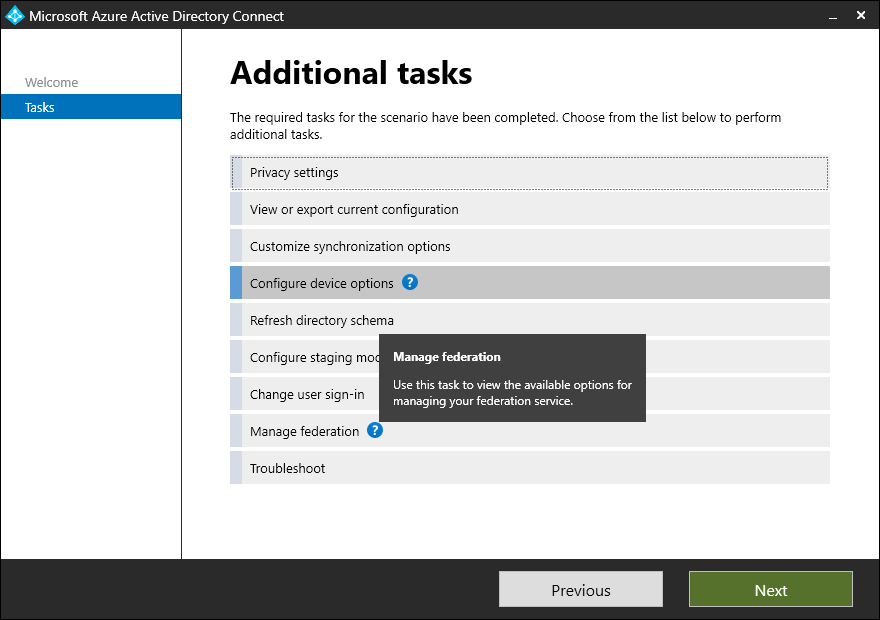Select the Tasks step in sidebar
This screenshot has height=620, width=880.
click(x=91, y=107)
